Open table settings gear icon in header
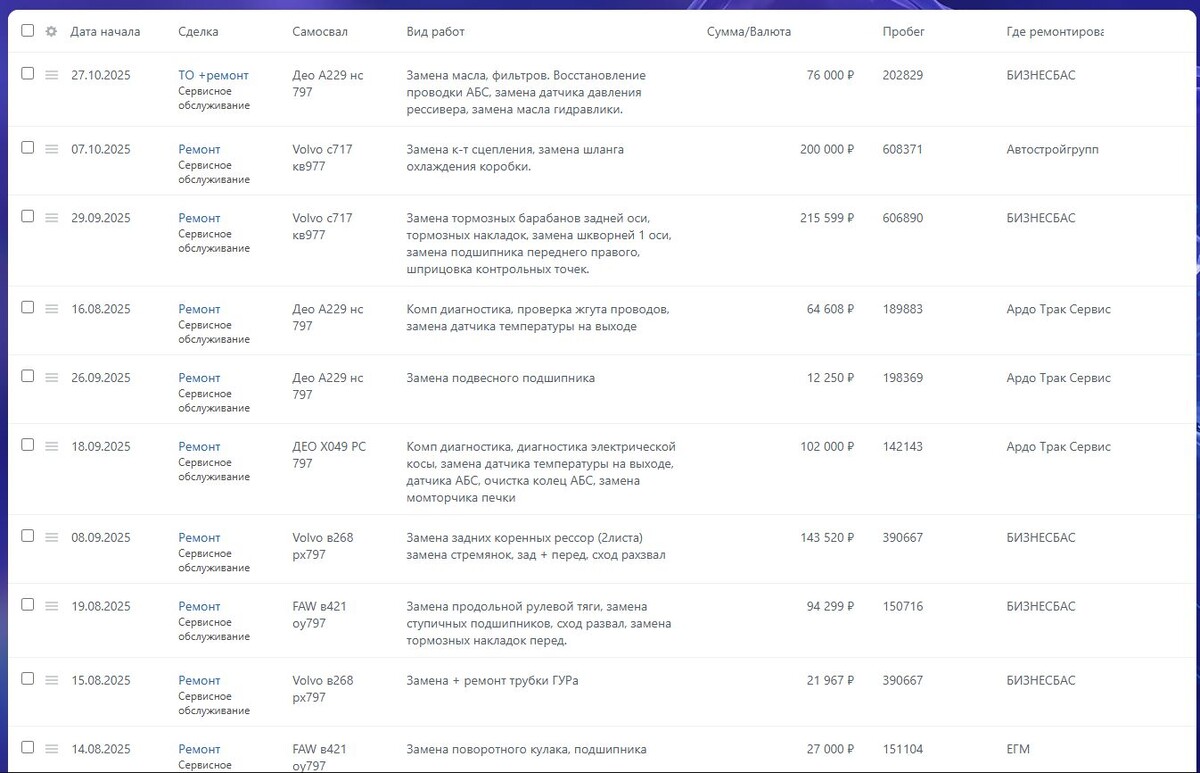 (51, 31)
